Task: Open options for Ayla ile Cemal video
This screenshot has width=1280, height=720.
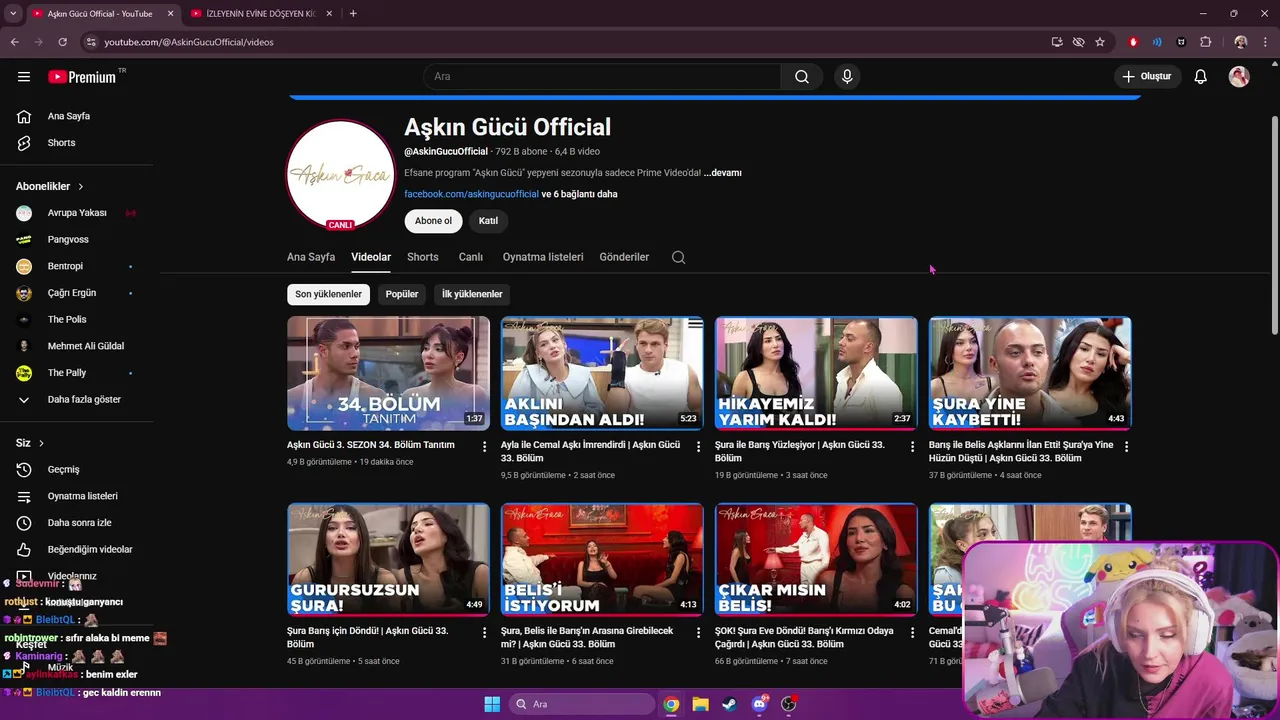Action: [699, 447]
